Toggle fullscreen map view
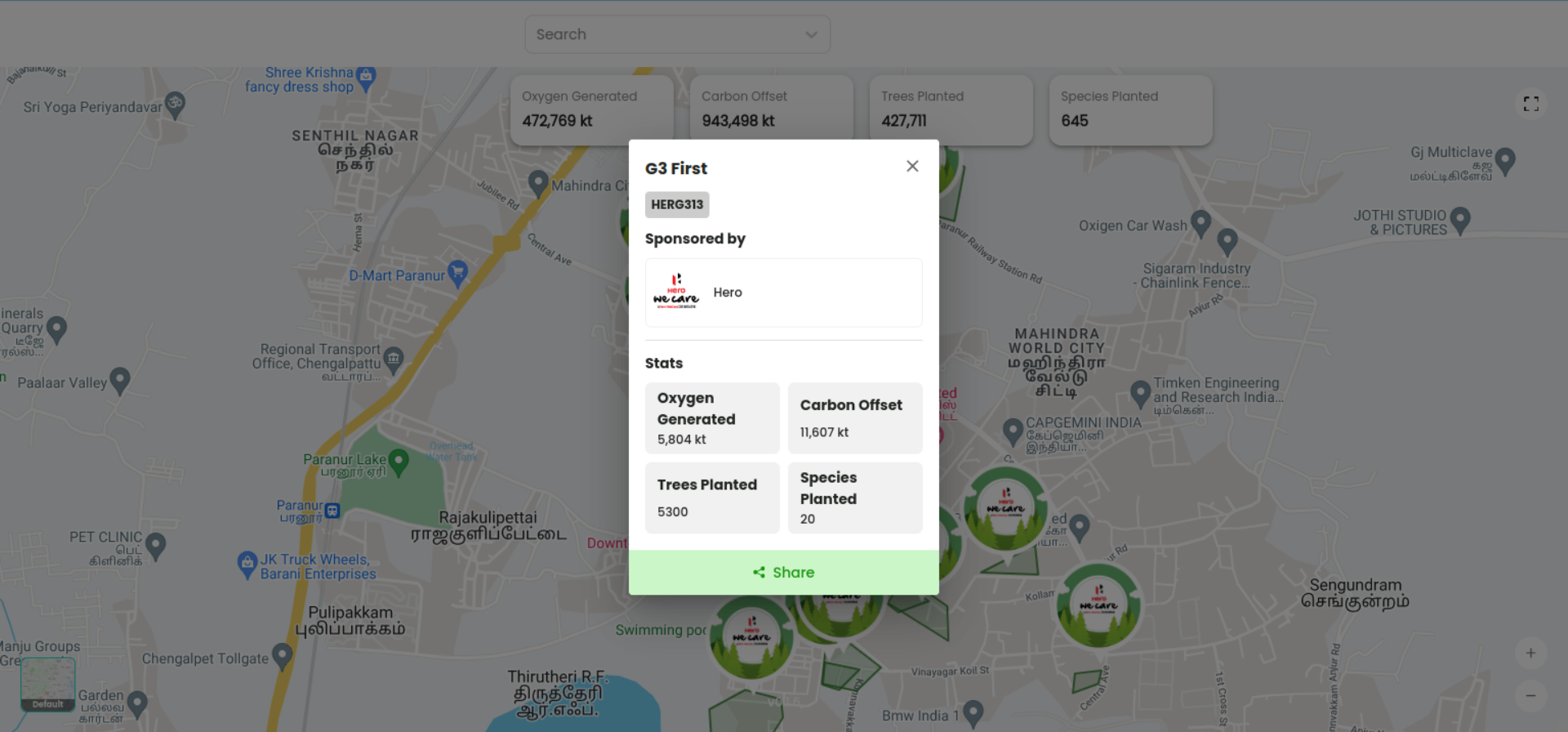1568x732 pixels. coord(1530,104)
